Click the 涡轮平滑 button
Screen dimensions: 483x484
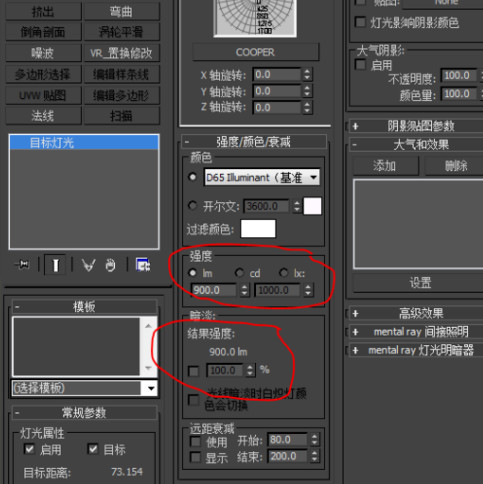pos(122,32)
